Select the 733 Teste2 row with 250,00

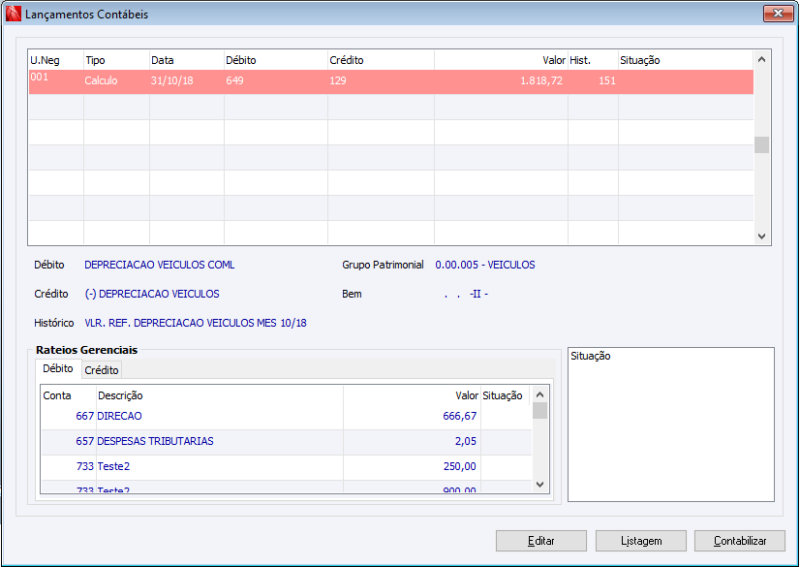point(286,466)
